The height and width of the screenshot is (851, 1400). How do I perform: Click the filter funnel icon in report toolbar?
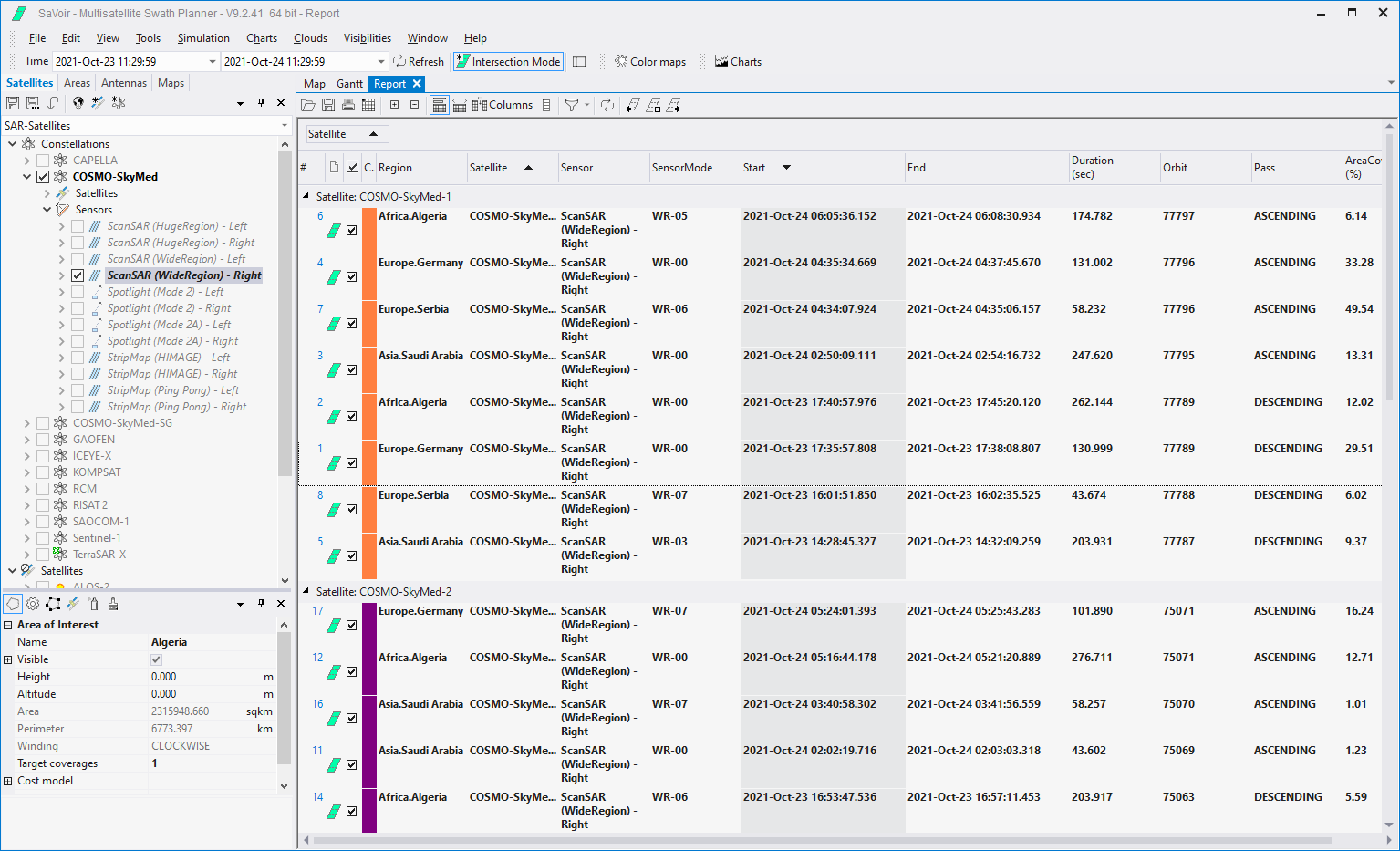click(x=571, y=105)
